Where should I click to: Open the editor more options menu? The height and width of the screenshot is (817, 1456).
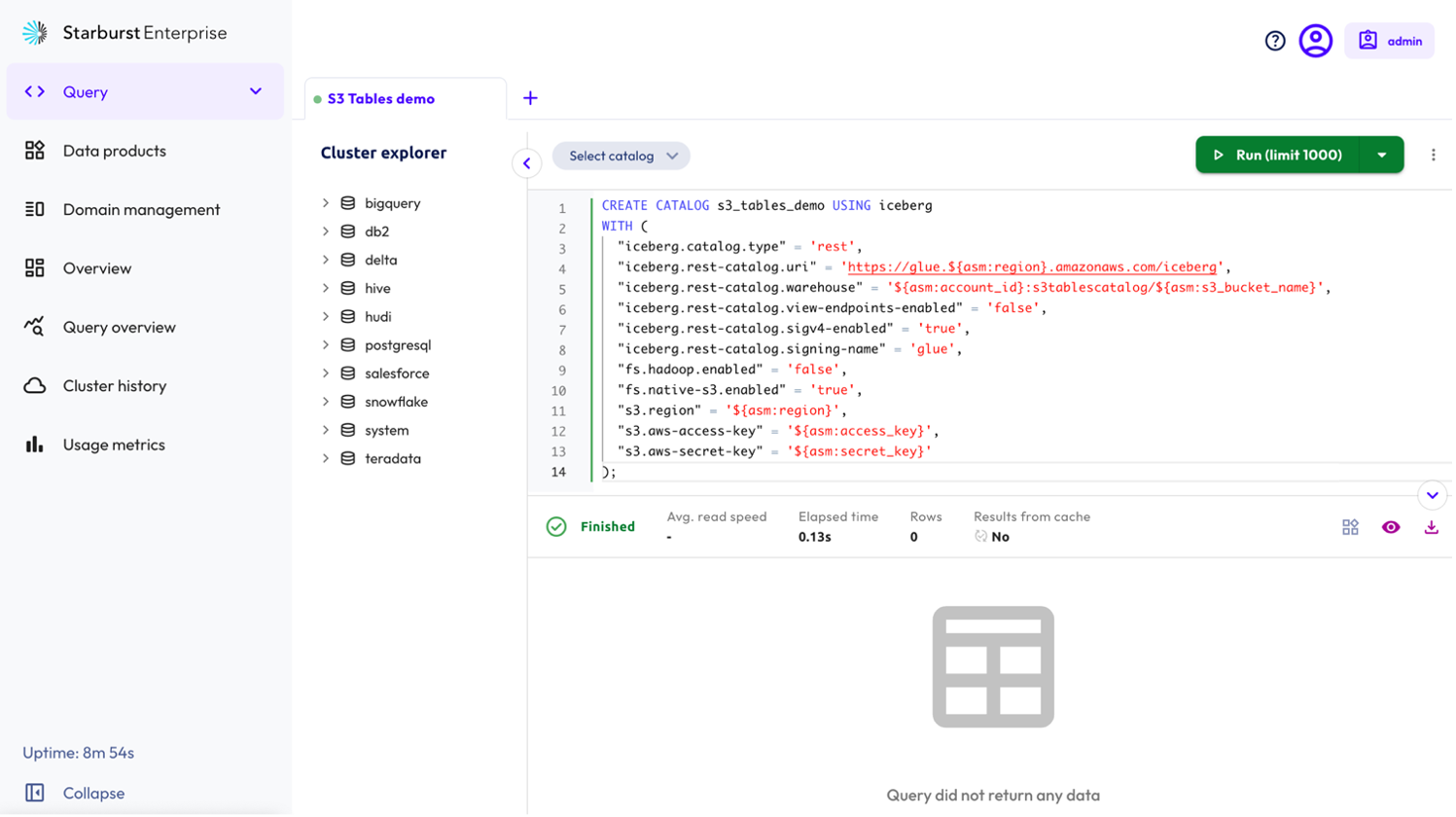pos(1436,155)
